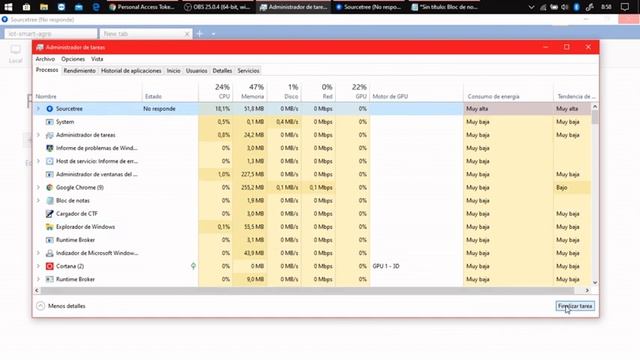Expand the Sourcetree process row
The height and width of the screenshot is (360, 640).
(x=38, y=109)
